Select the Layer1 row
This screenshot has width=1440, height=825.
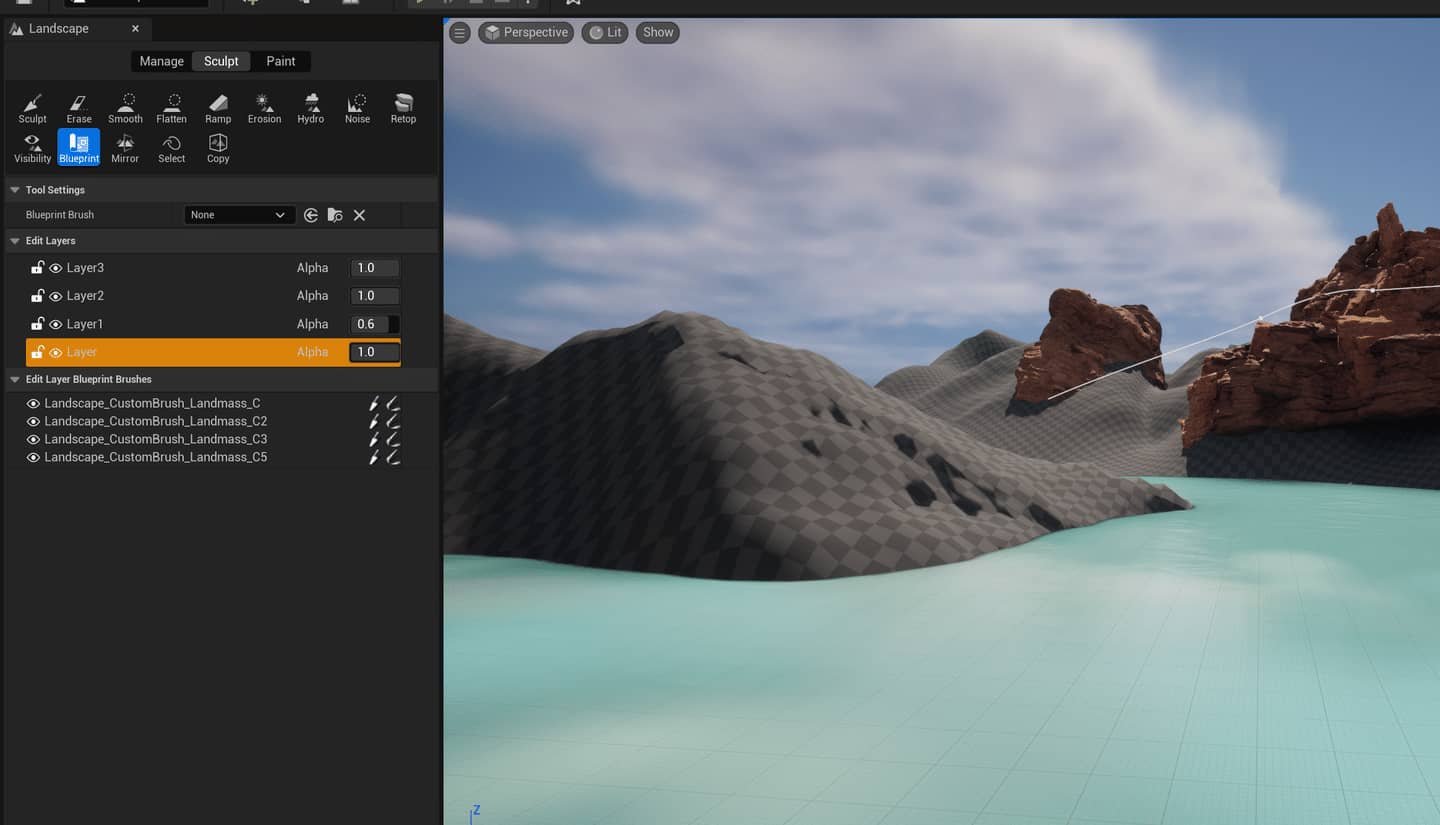(213, 324)
